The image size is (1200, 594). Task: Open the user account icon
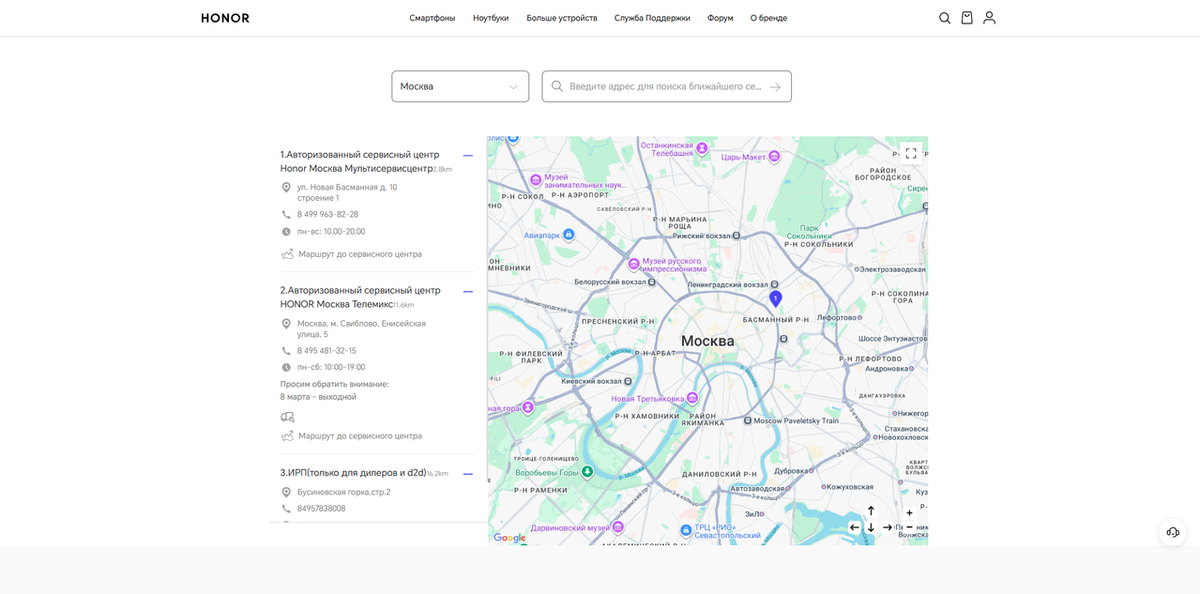989,18
